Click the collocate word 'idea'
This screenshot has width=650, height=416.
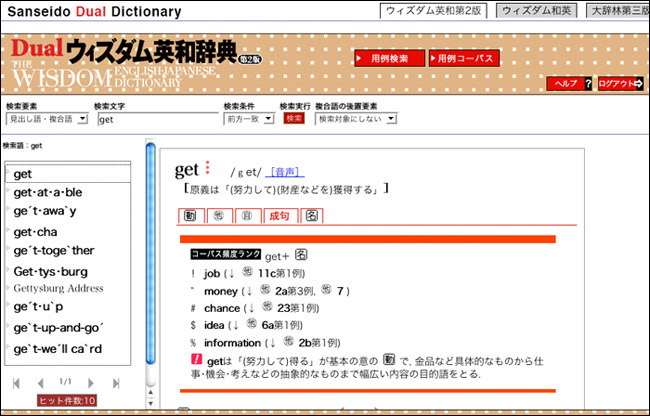[x=214, y=325]
